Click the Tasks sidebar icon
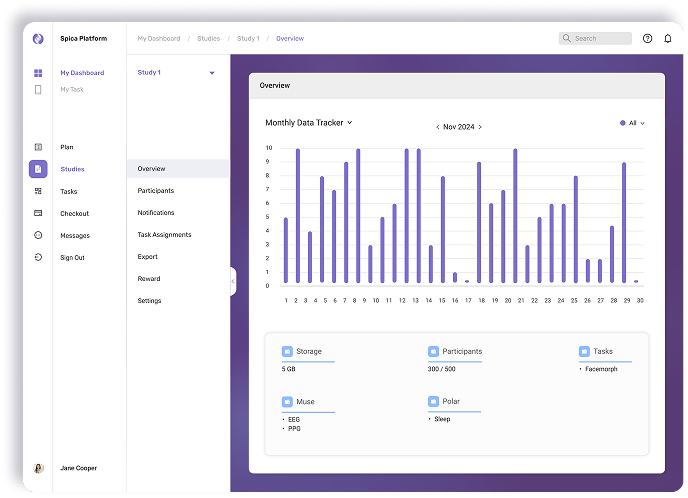Screen dimensions: 688x498 [38, 191]
